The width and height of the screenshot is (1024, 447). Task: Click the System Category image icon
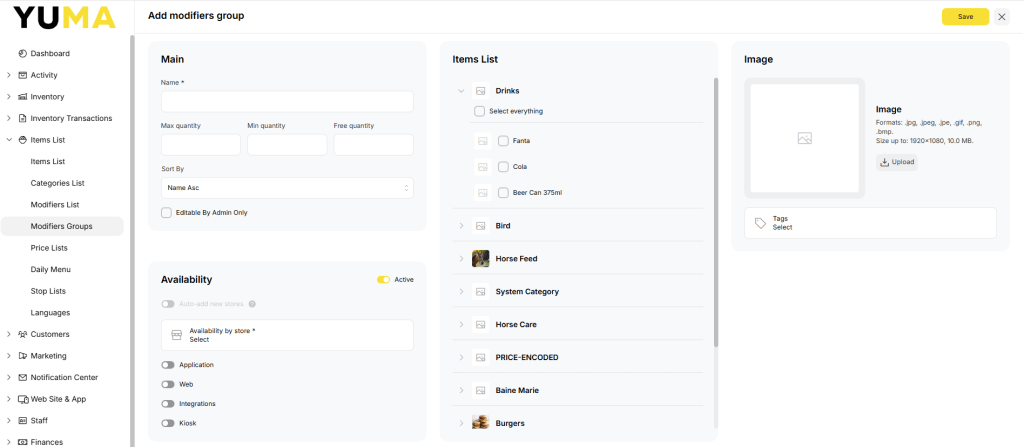(x=481, y=291)
